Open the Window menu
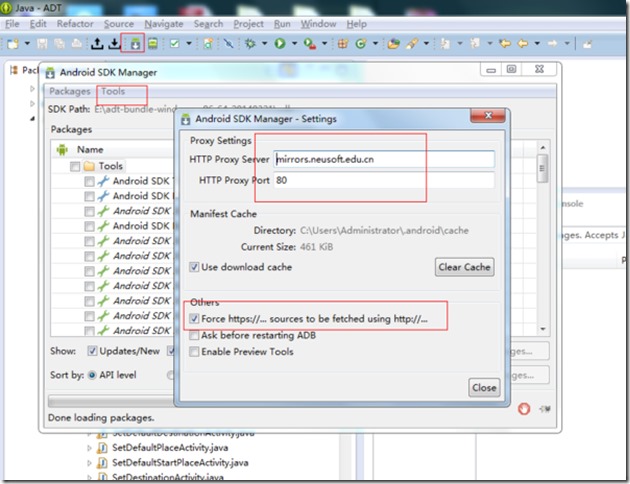 click(318, 24)
